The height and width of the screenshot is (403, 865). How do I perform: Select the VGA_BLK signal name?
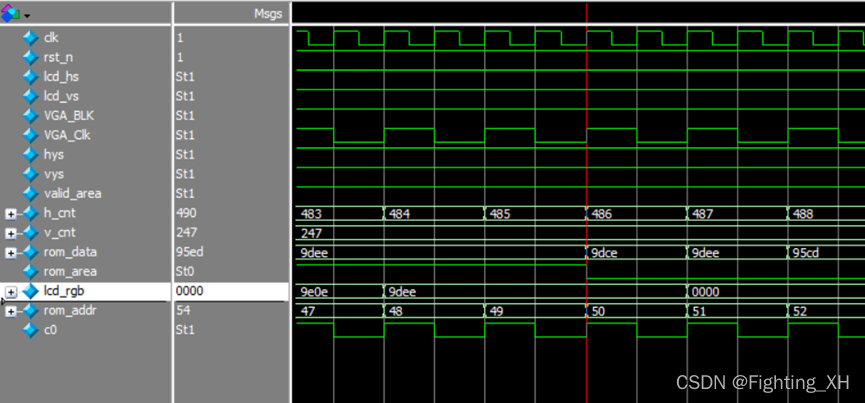coord(69,116)
